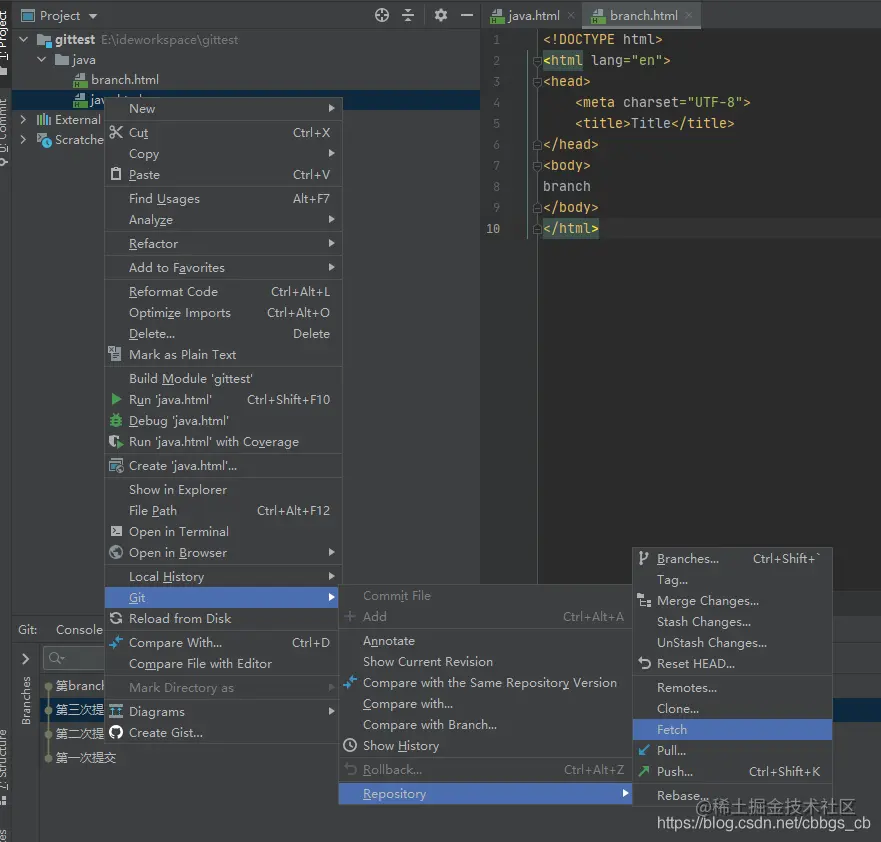Image resolution: width=881 pixels, height=842 pixels.
Task: Click the Reset HEAD undo arrow icon
Action: click(644, 663)
